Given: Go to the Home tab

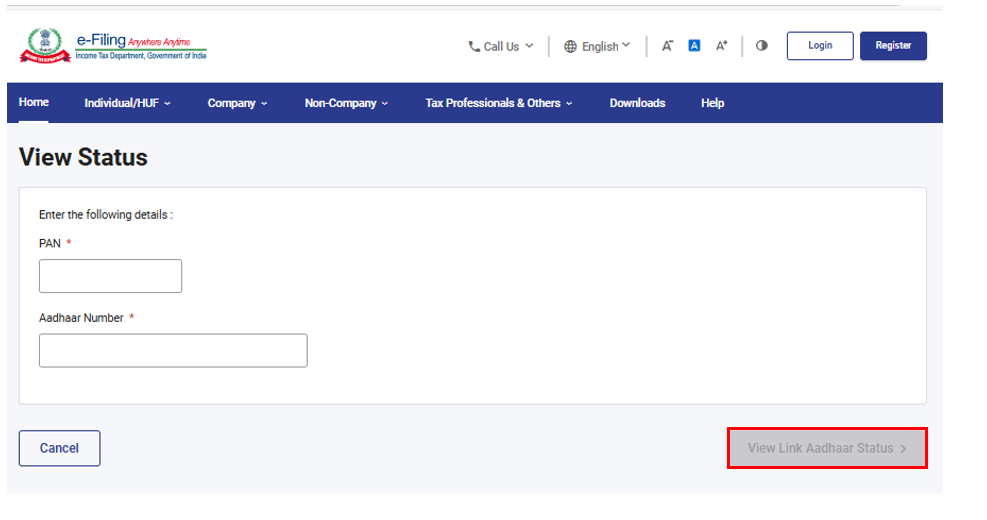Looking at the screenshot, I should point(34,103).
